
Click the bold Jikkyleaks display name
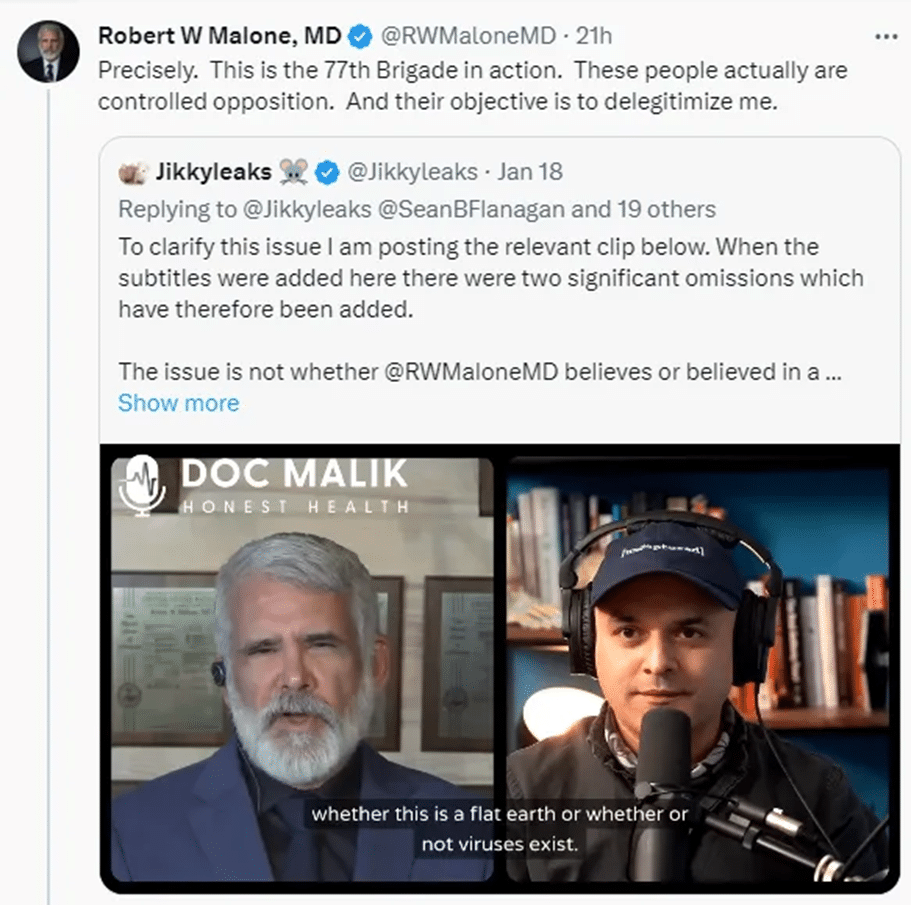(x=213, y=172)
